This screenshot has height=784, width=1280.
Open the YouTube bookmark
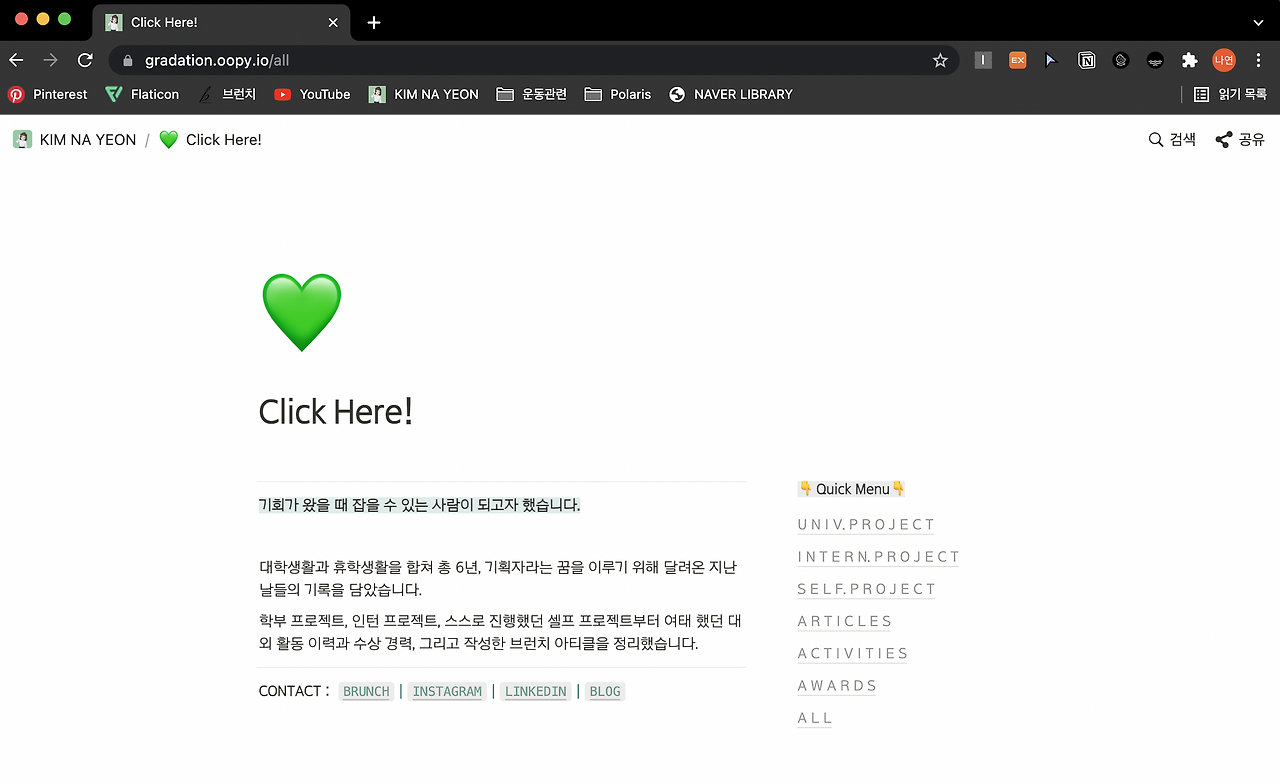point(311,94)
